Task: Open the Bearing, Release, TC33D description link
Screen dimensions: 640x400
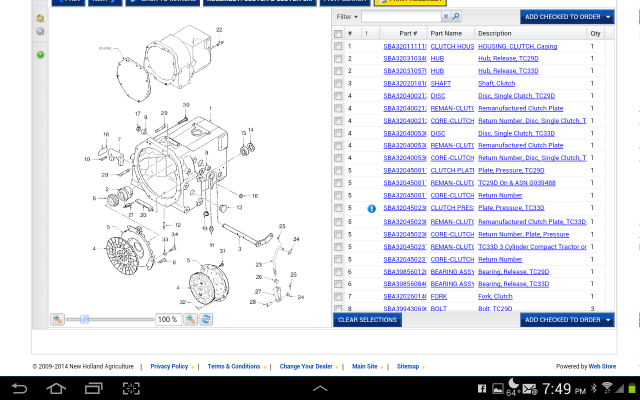Action: pyautogui.click(x=513, y=284)
